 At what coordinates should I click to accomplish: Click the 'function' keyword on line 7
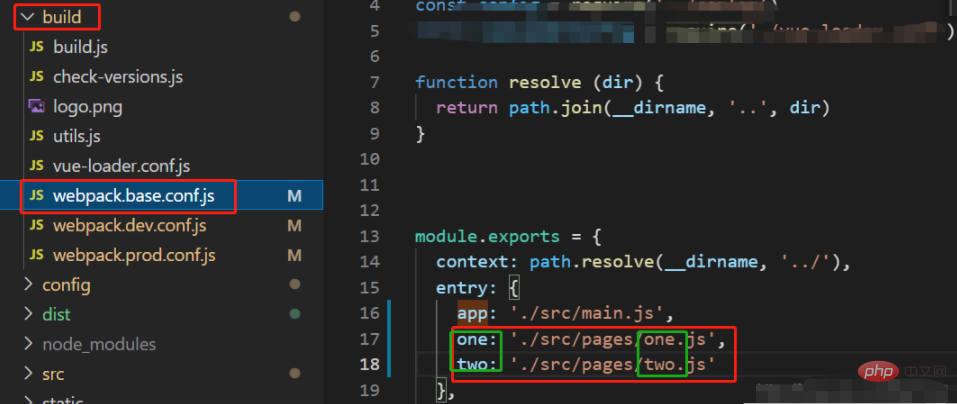(x=457, y=82)
